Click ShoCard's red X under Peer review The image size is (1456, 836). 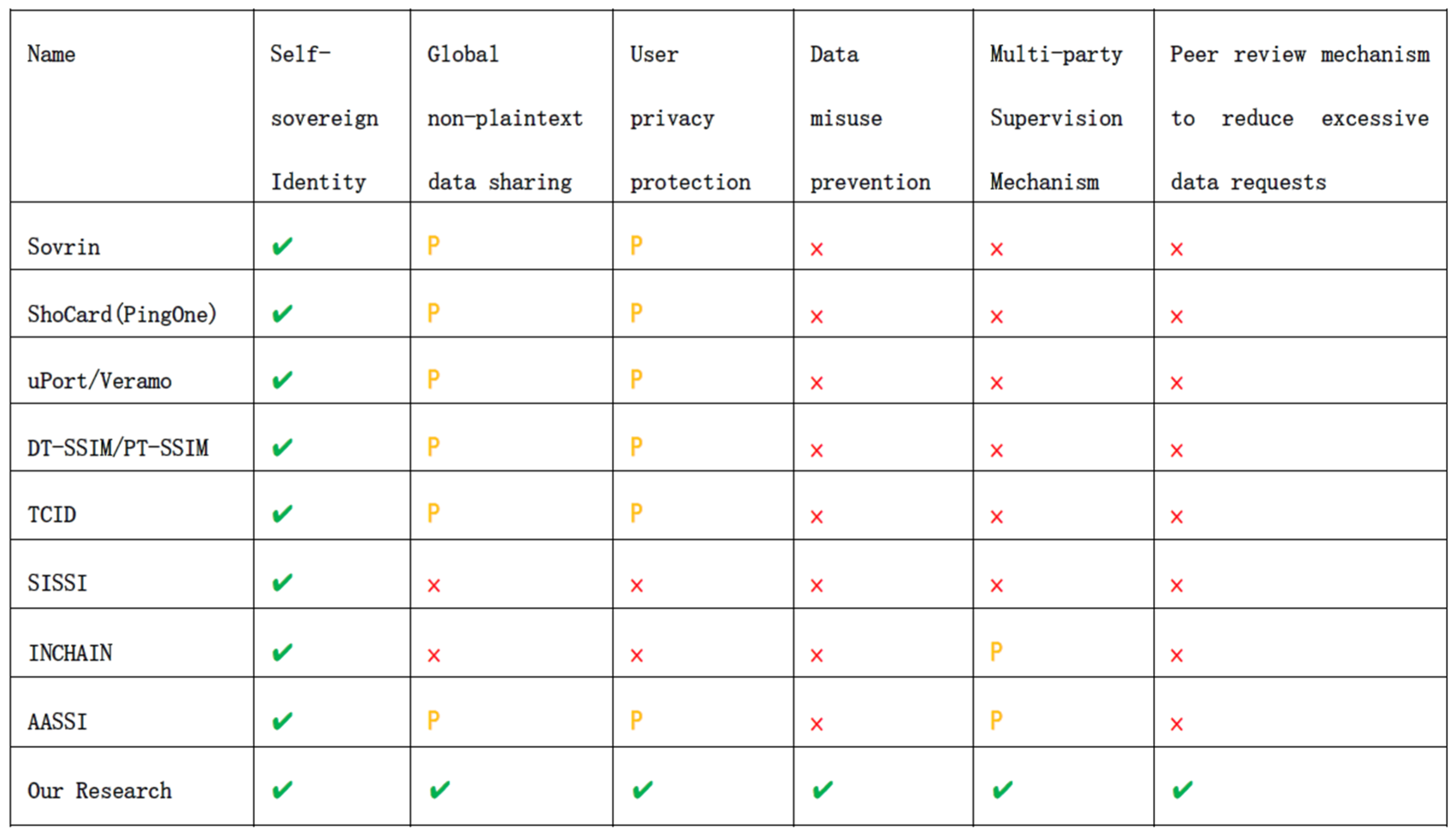point(1176,316)
